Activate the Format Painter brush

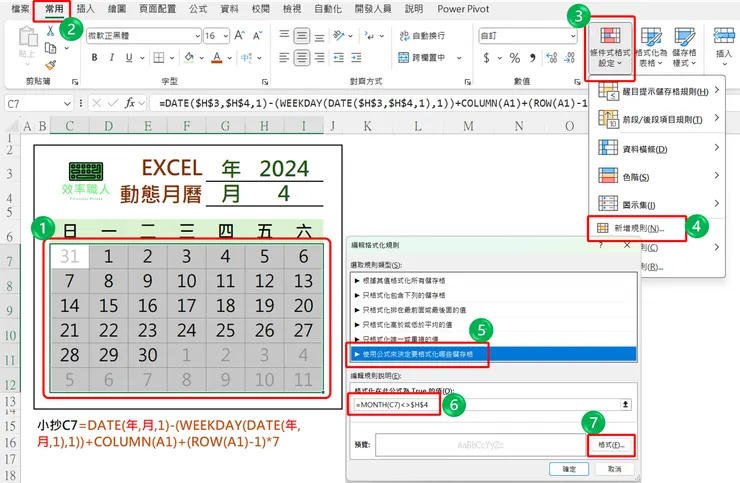click(50, 65)
